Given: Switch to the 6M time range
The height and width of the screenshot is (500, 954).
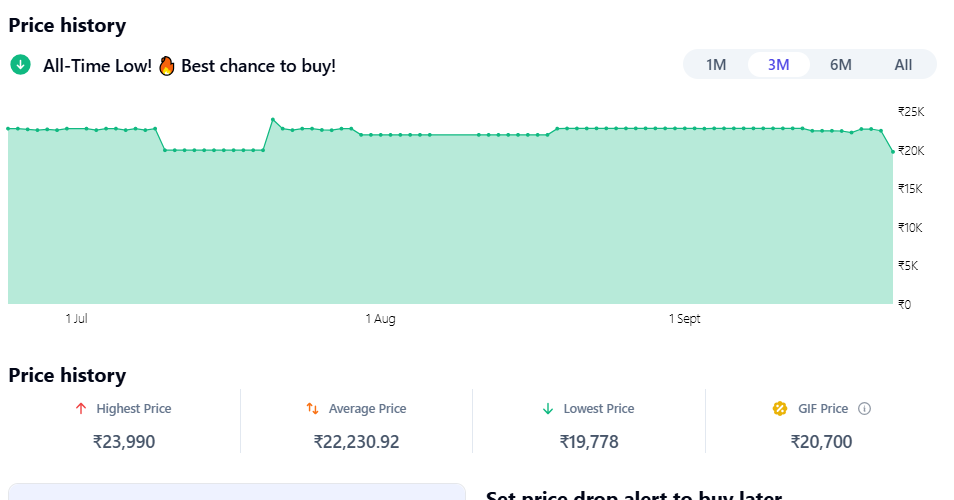Looking at the screenshot, I should coord(840,65).
